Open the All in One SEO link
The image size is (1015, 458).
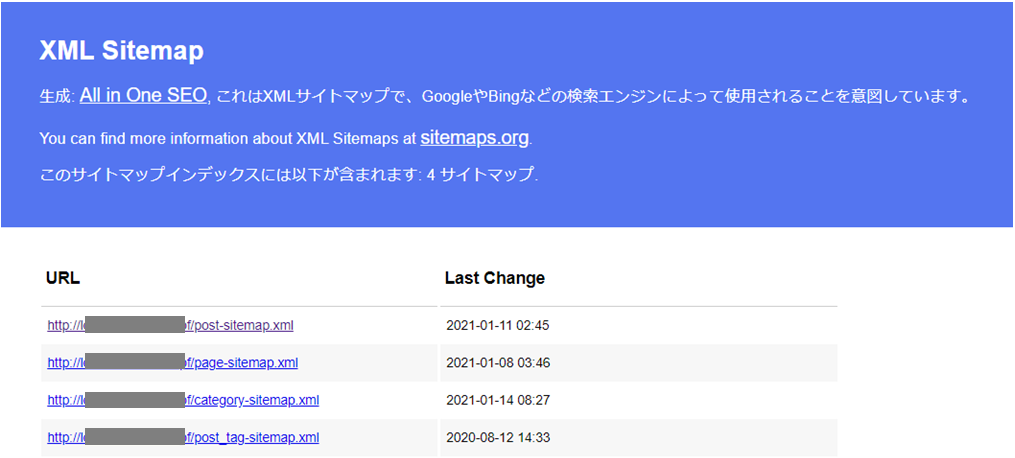coord(143,96)
